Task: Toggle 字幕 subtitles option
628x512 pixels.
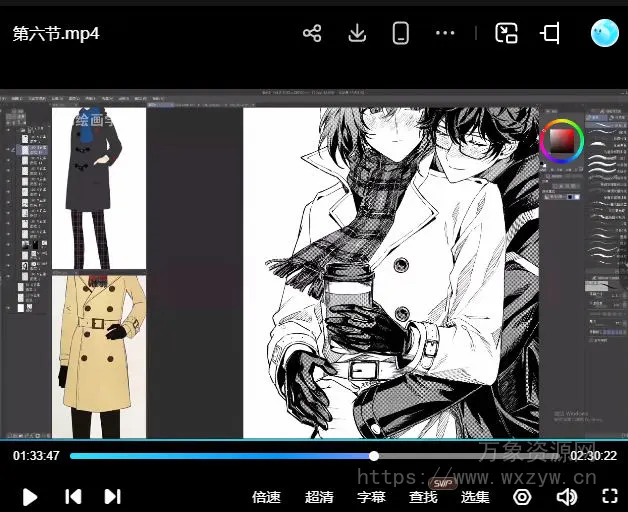Action: coord(371,497)
